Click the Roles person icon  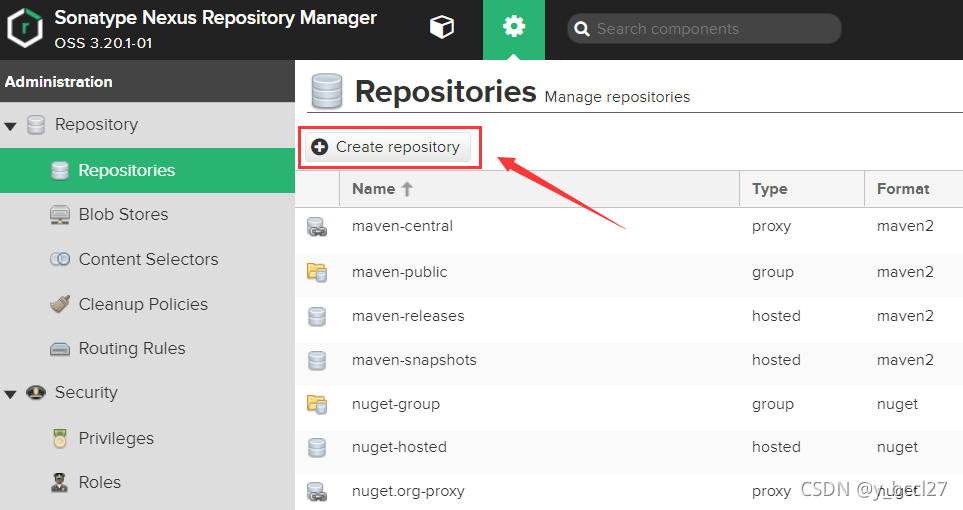[60, 482]
